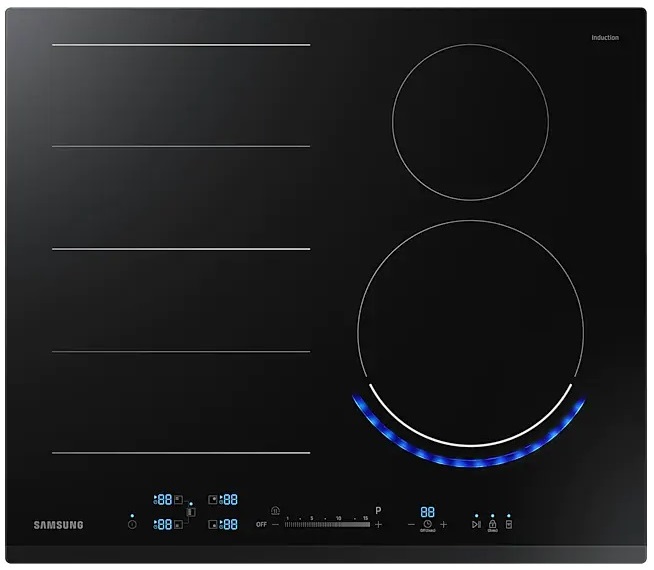The height and width of the screenshot is (570, 654).
Task: Tap level 10 on power slider
Action: [x=338, y=524]
